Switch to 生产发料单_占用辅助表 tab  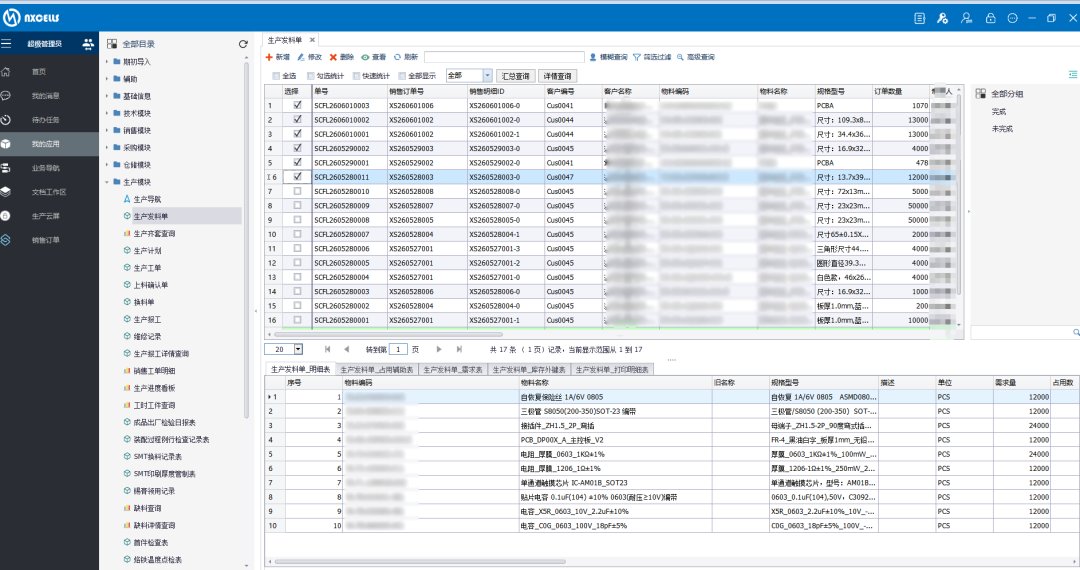[377, 370]
